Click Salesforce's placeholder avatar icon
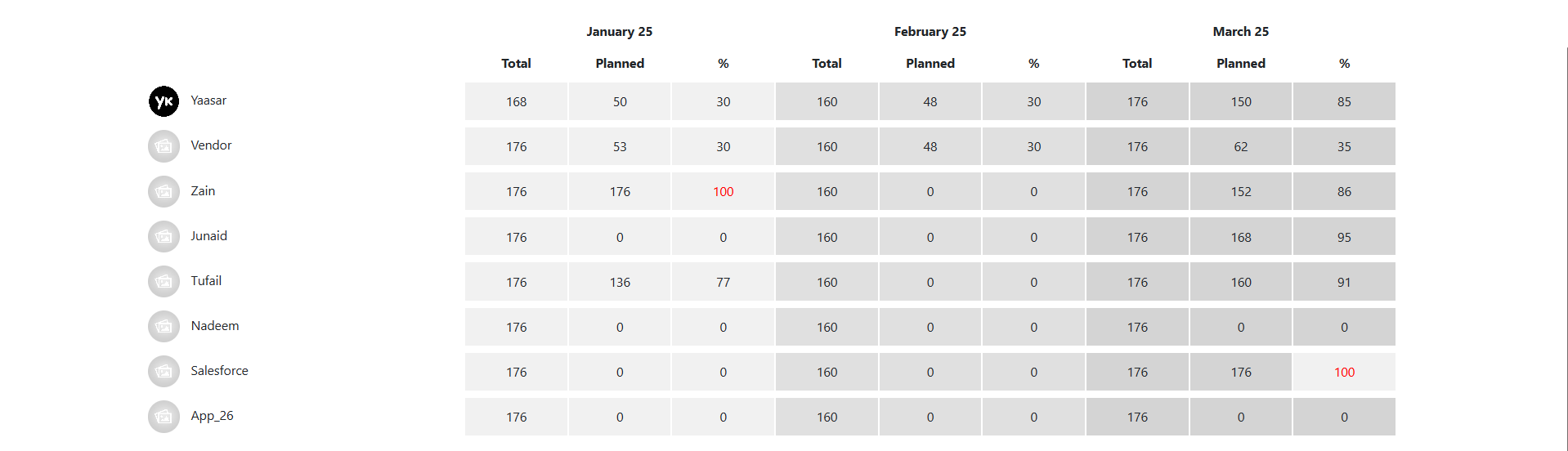 coord(164,372)
